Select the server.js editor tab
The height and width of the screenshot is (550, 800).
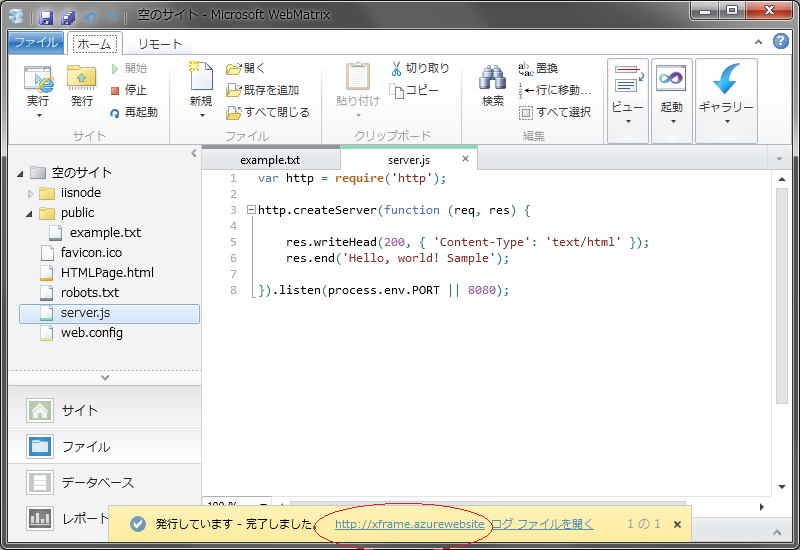[x=409, y=160]
